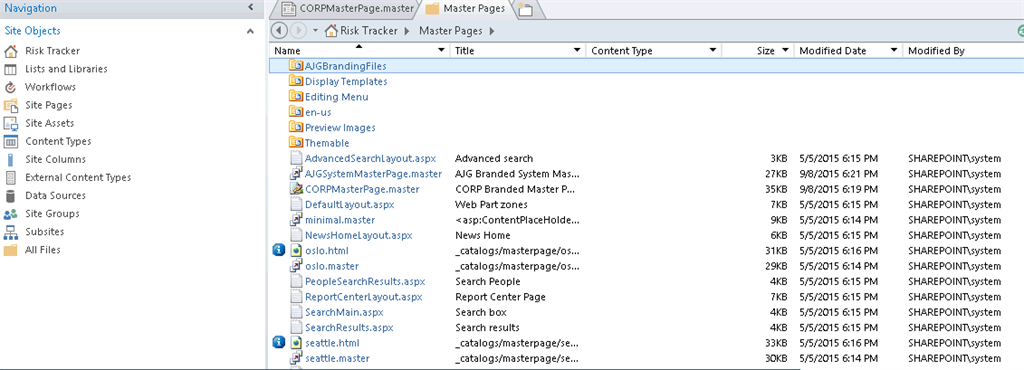Viewport: 1024px width, 370px height.
Task: Collapse the Site Objects section
Action: pos(250,31)
